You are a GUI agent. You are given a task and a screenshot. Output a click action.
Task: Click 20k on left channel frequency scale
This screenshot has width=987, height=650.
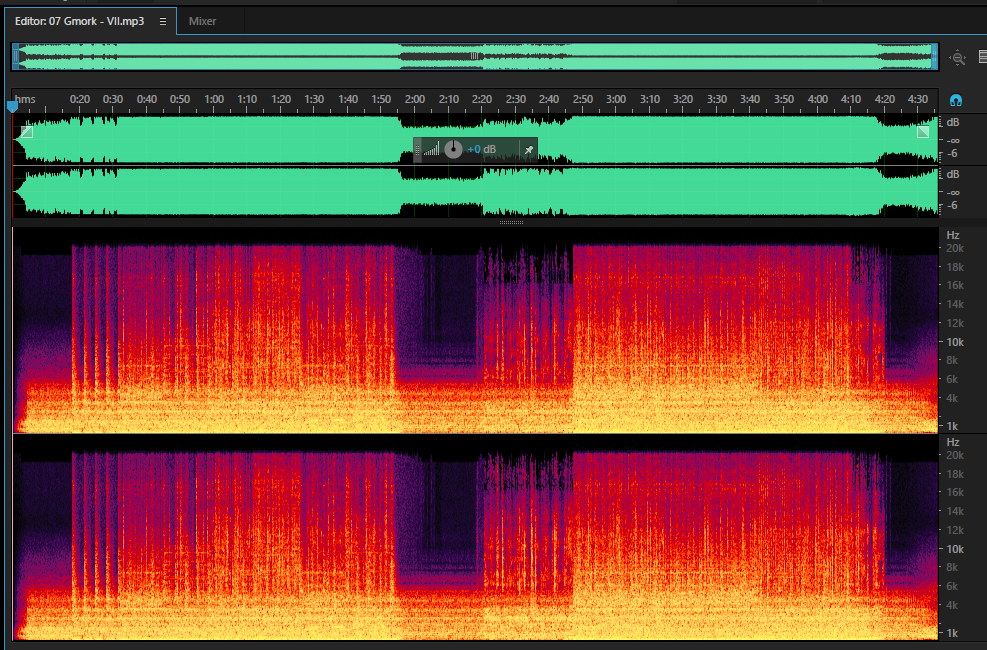pos(955,249)
